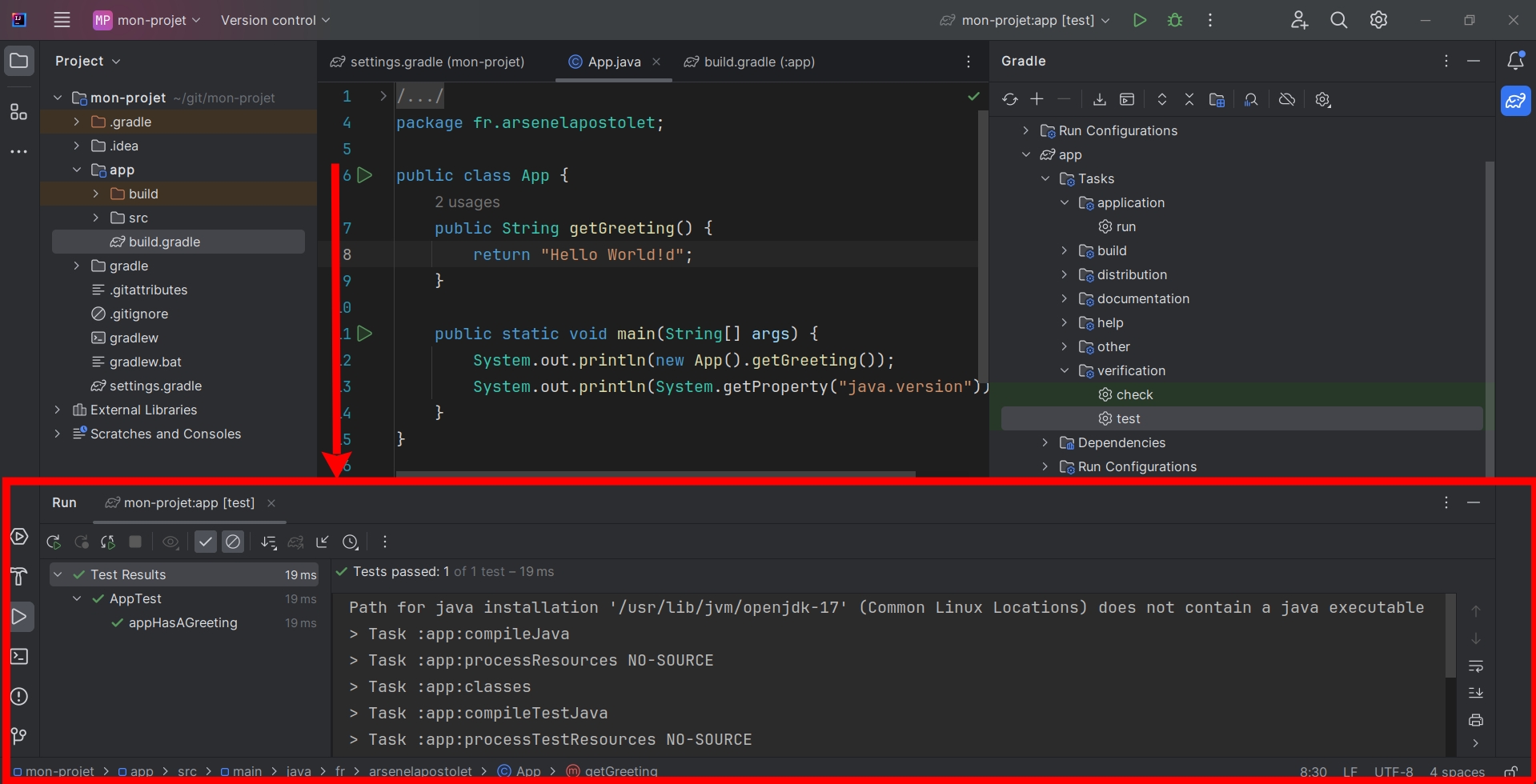Open the run configuration selector dropdown
Screen dimensions: 1536x784
click(x=1025, y=20)
